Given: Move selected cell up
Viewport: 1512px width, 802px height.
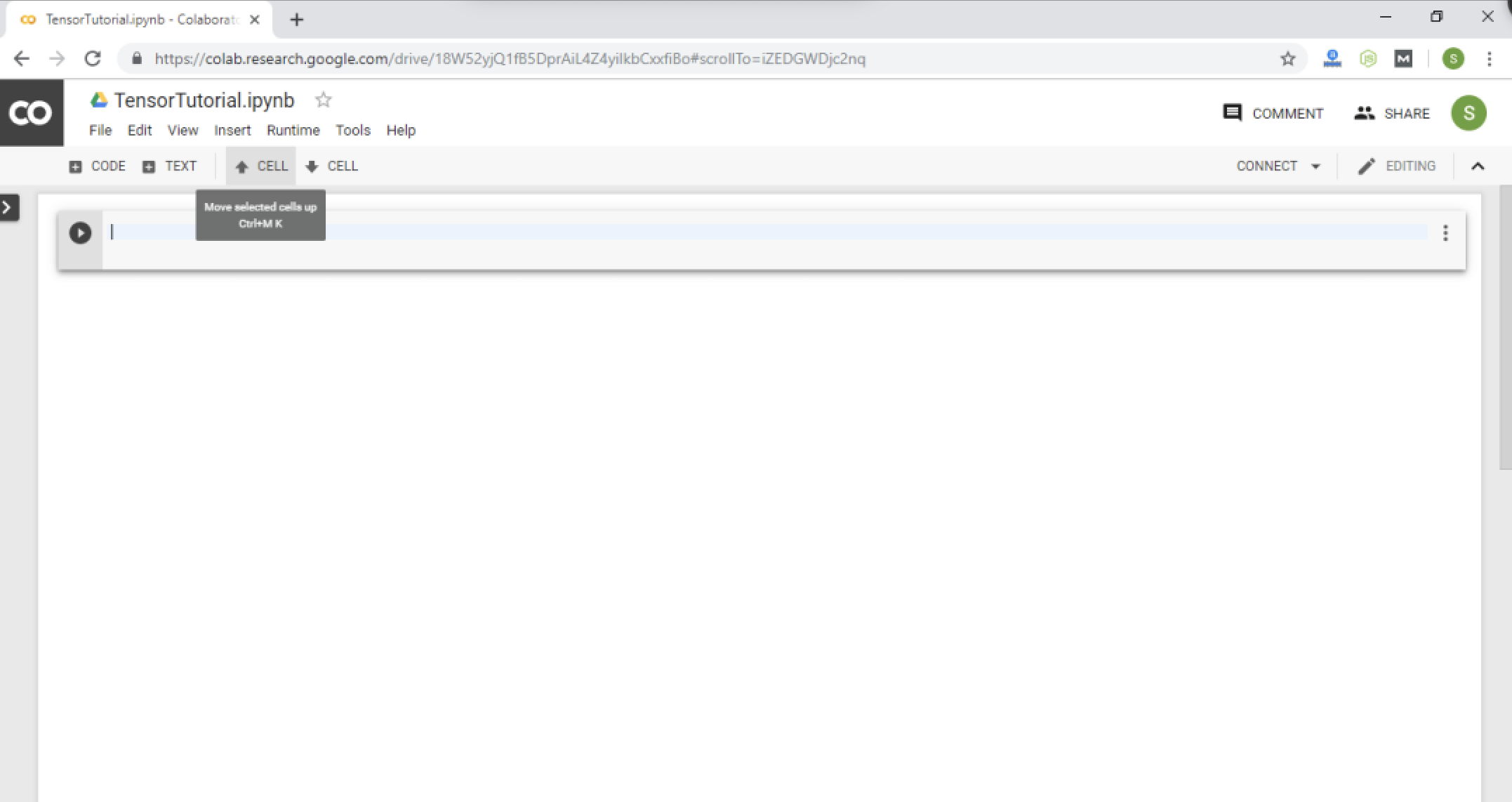Looking at the screenshot, I should [x=261, y=166].
